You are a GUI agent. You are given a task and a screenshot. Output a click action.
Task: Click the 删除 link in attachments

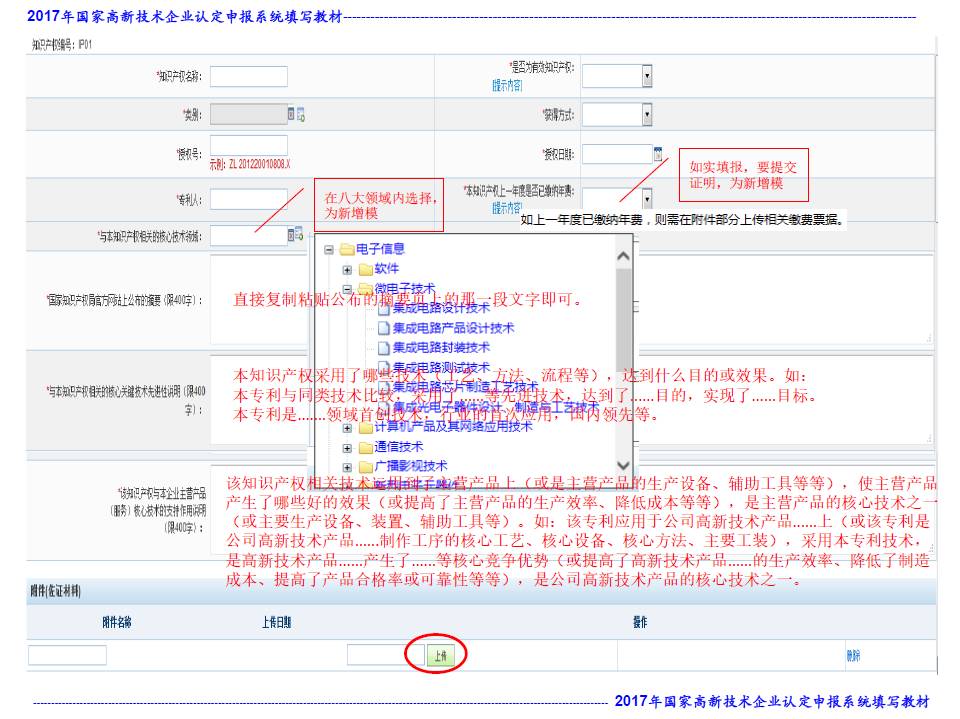click(852, 656)
